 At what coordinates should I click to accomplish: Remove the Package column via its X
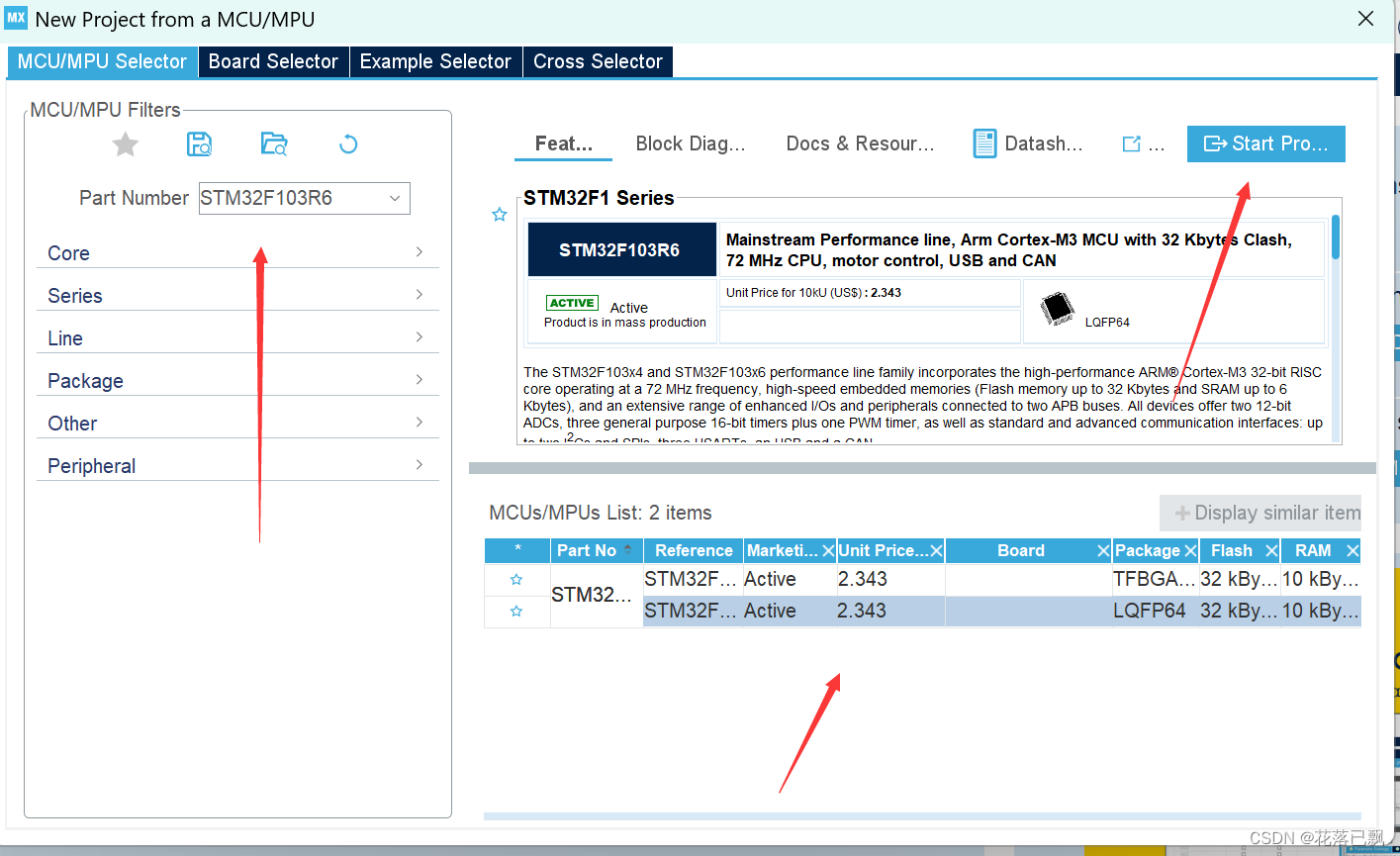(1190, 551)
